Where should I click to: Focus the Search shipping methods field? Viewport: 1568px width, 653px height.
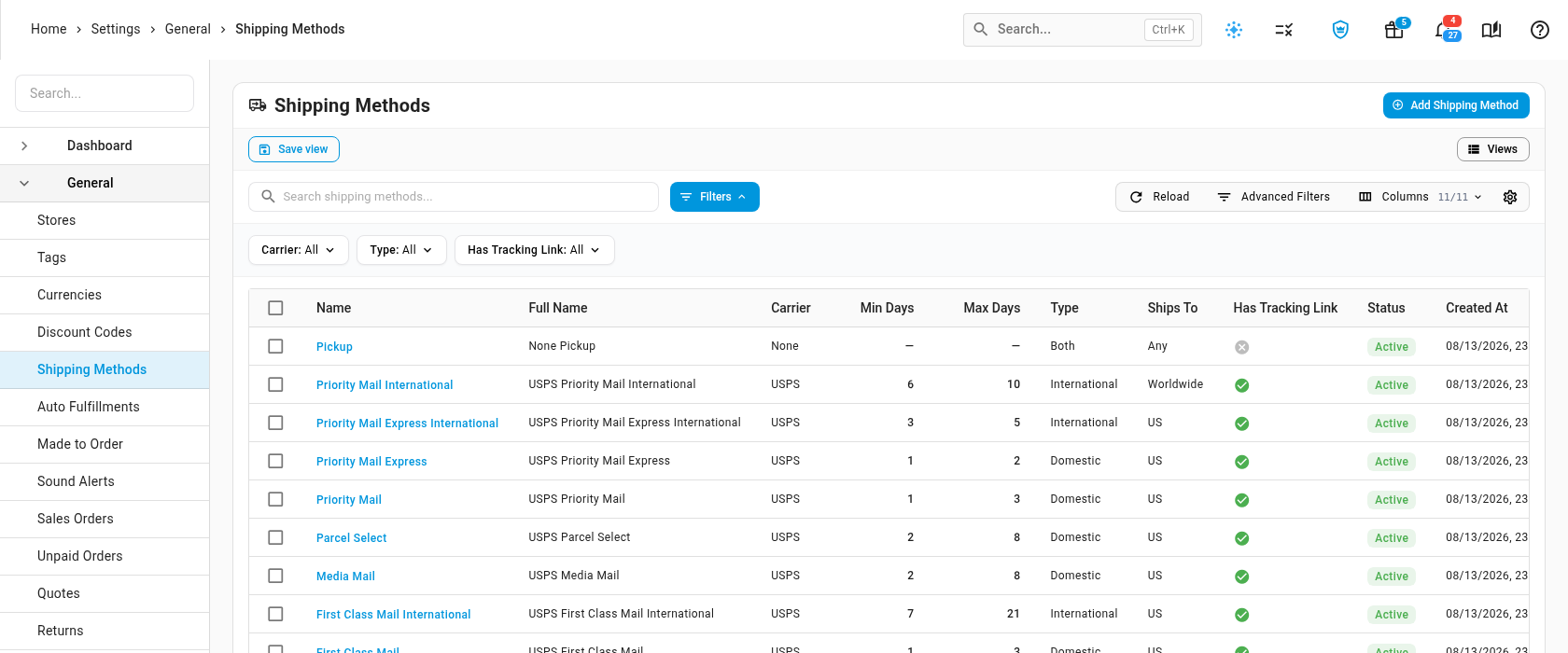(x=454, y=197)
